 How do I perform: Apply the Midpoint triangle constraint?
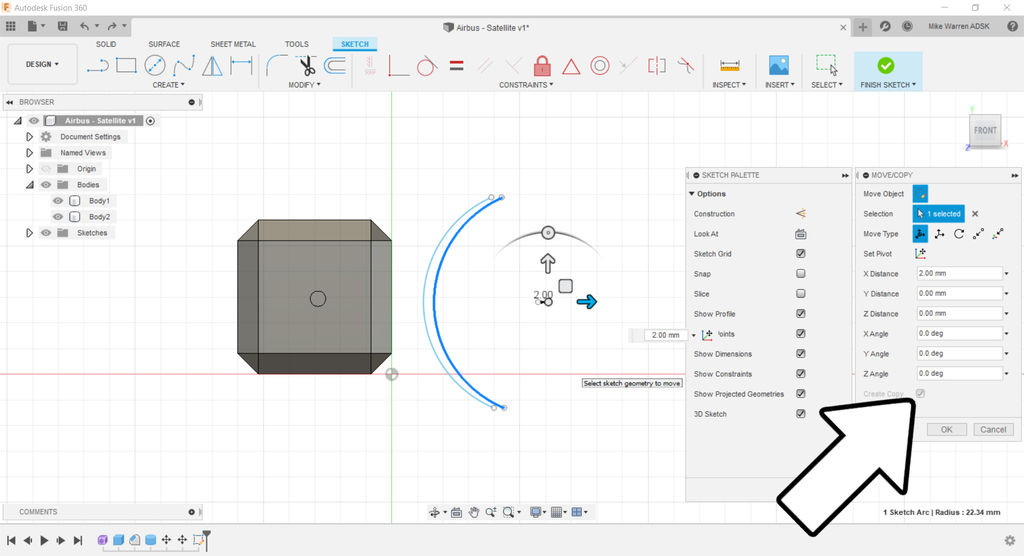point(571,66)
